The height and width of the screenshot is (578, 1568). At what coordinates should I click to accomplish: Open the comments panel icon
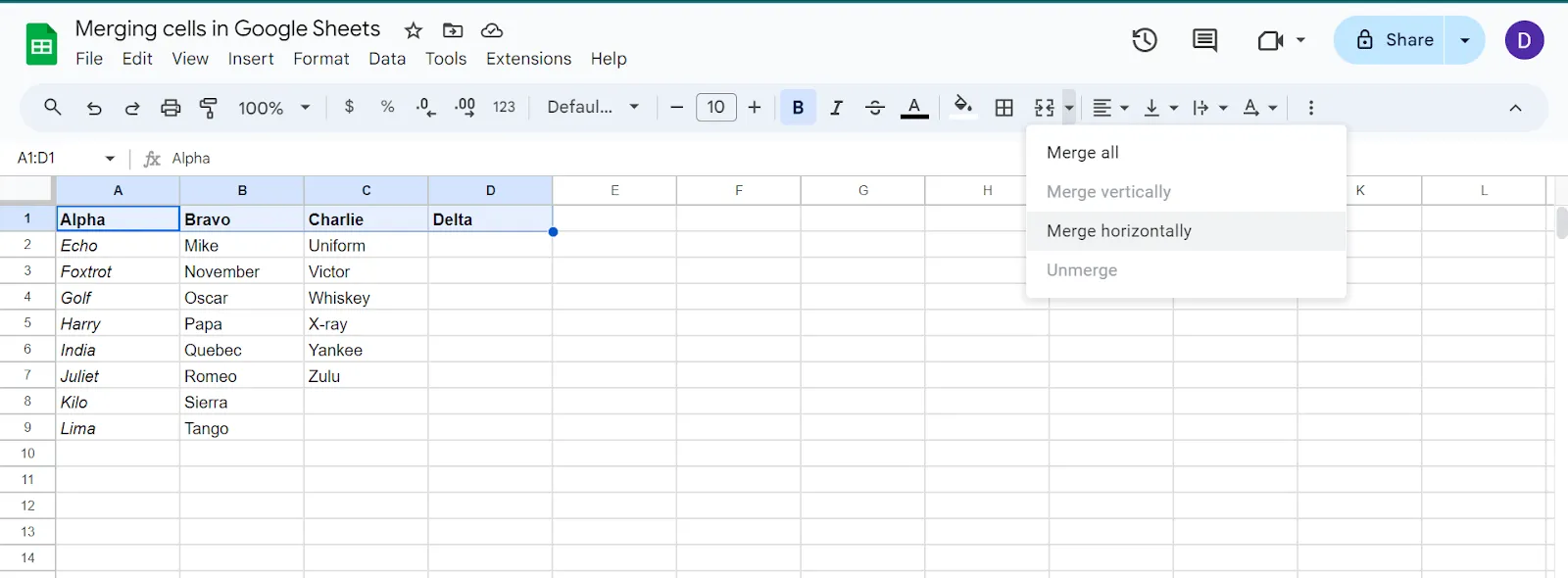click(1204, 40)
